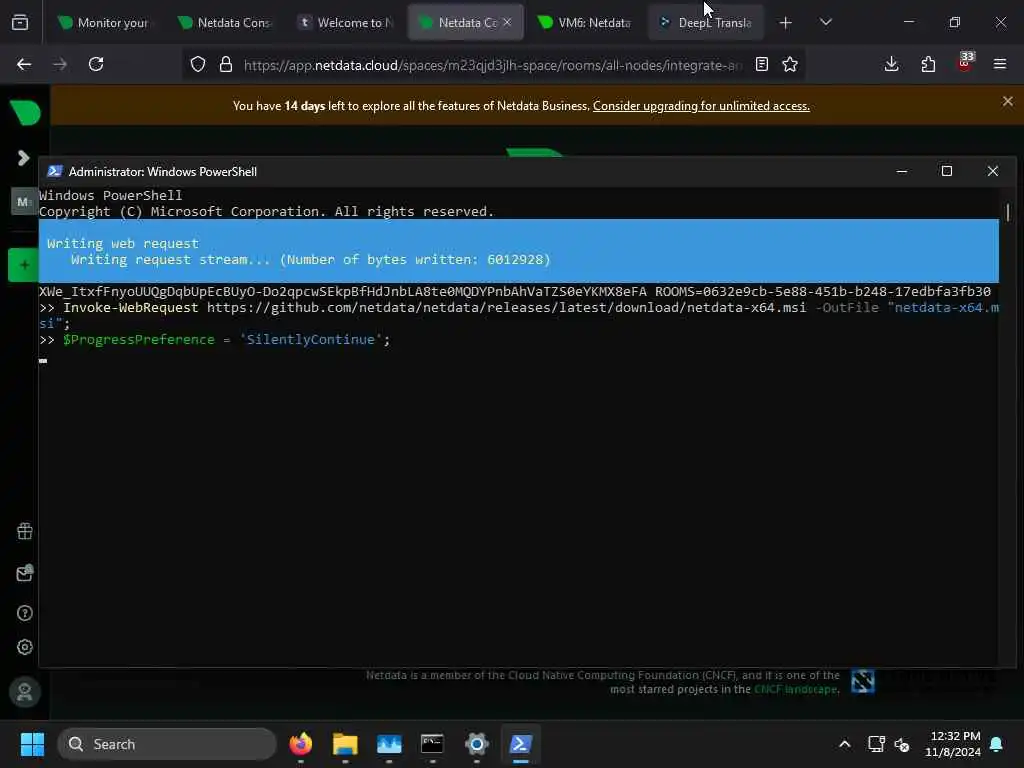Open the extensions puzzle icon

928,64
